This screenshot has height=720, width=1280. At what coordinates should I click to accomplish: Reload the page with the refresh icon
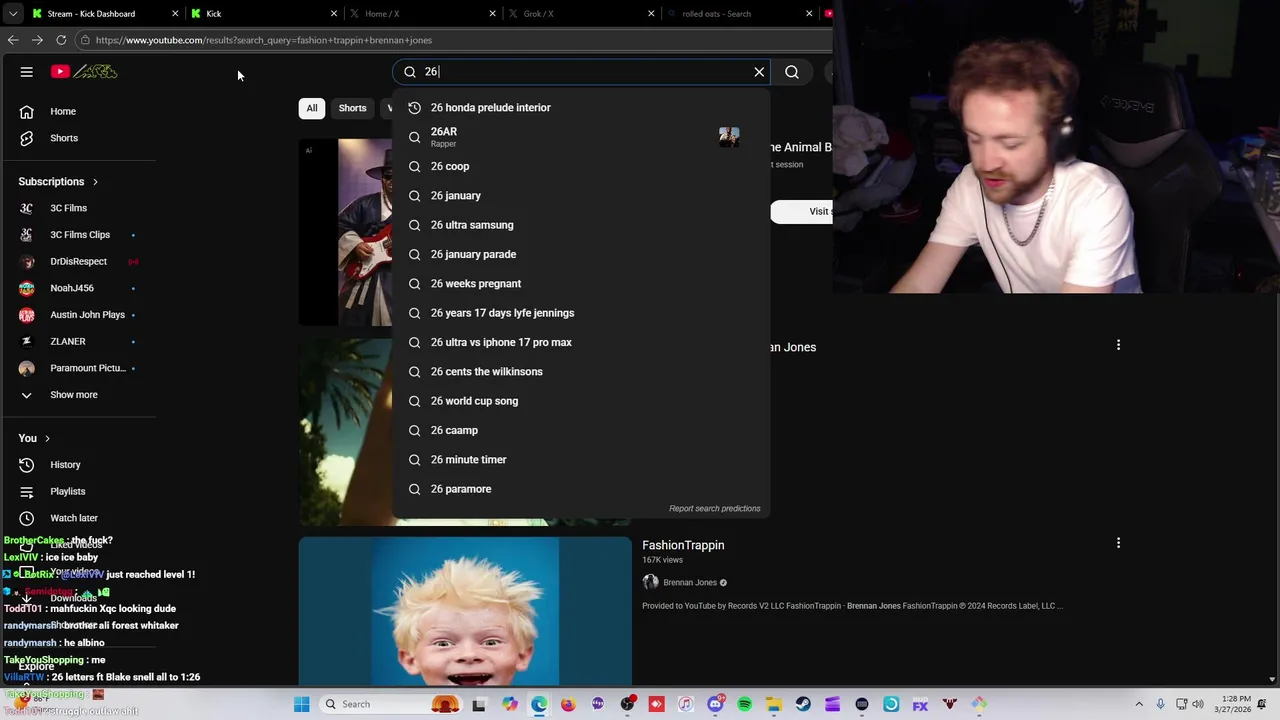point(61,40)
